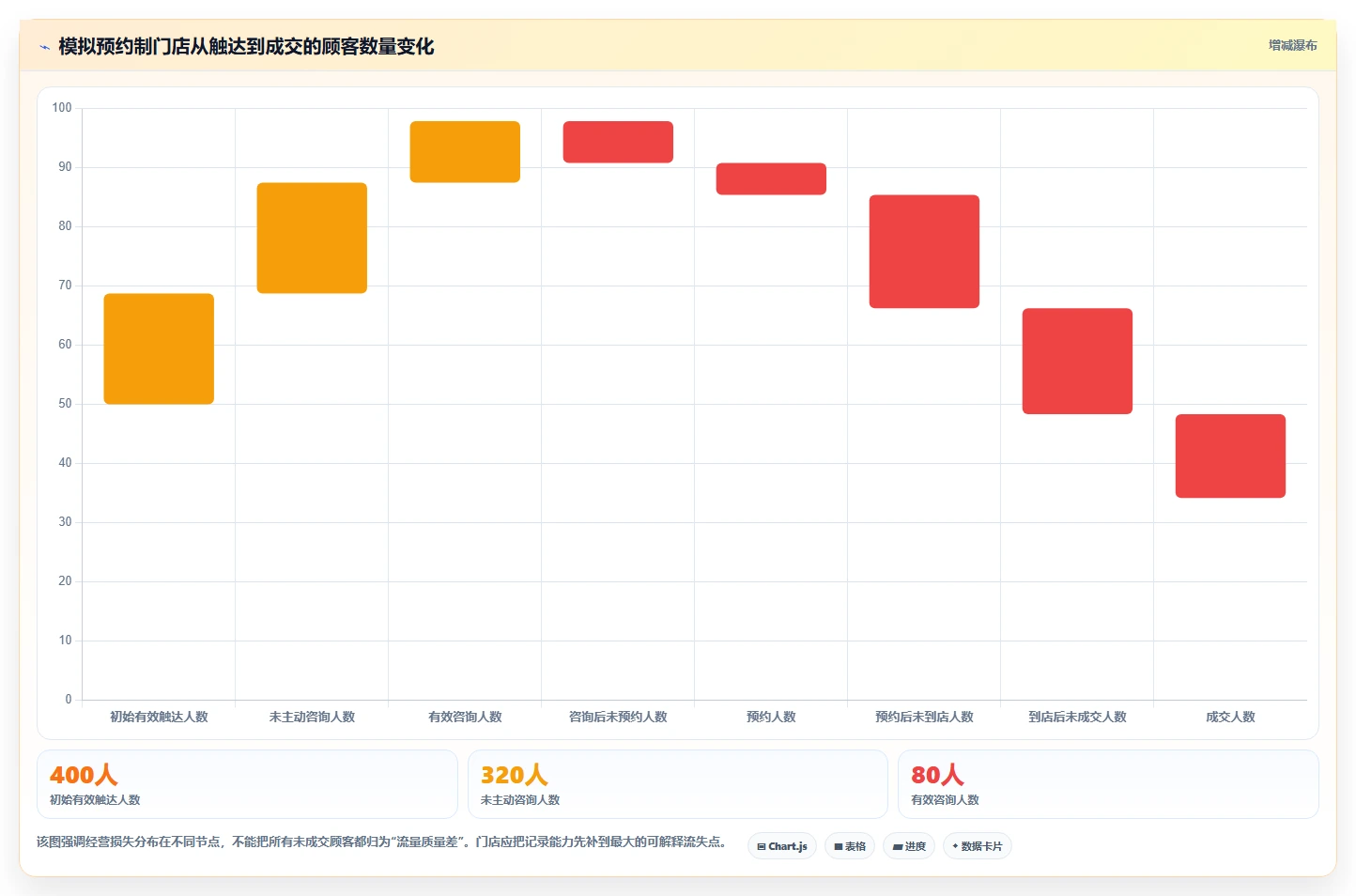Click the x-axis label 到店后未成交人数
The width and height of the screenshot is (1356, 896).
[x=1077, y=717]
